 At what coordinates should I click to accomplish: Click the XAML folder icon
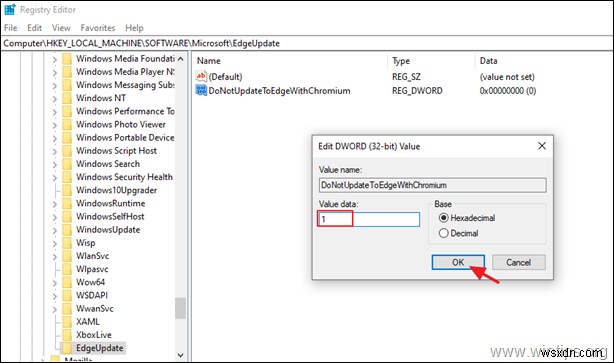tap(67, 321)
